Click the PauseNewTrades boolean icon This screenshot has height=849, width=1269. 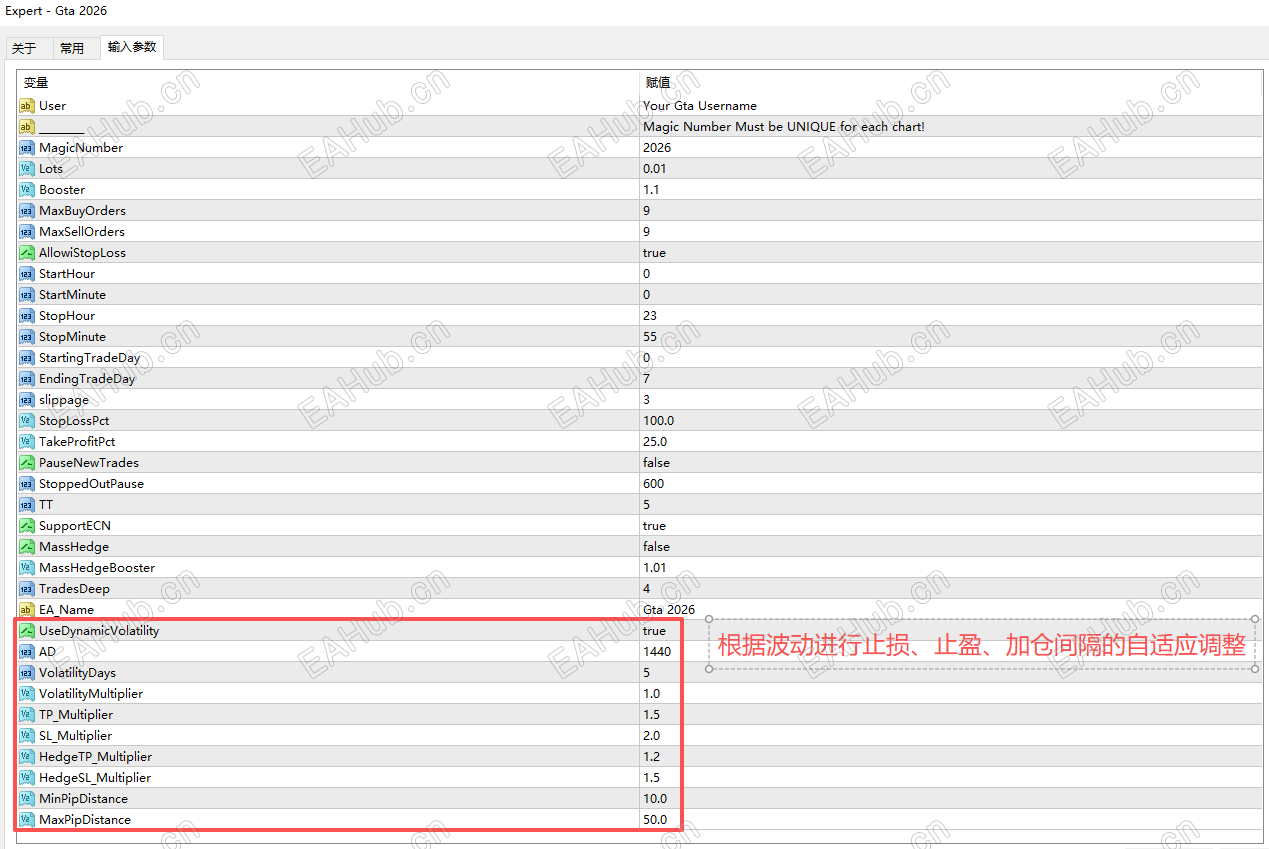point(27,463)
